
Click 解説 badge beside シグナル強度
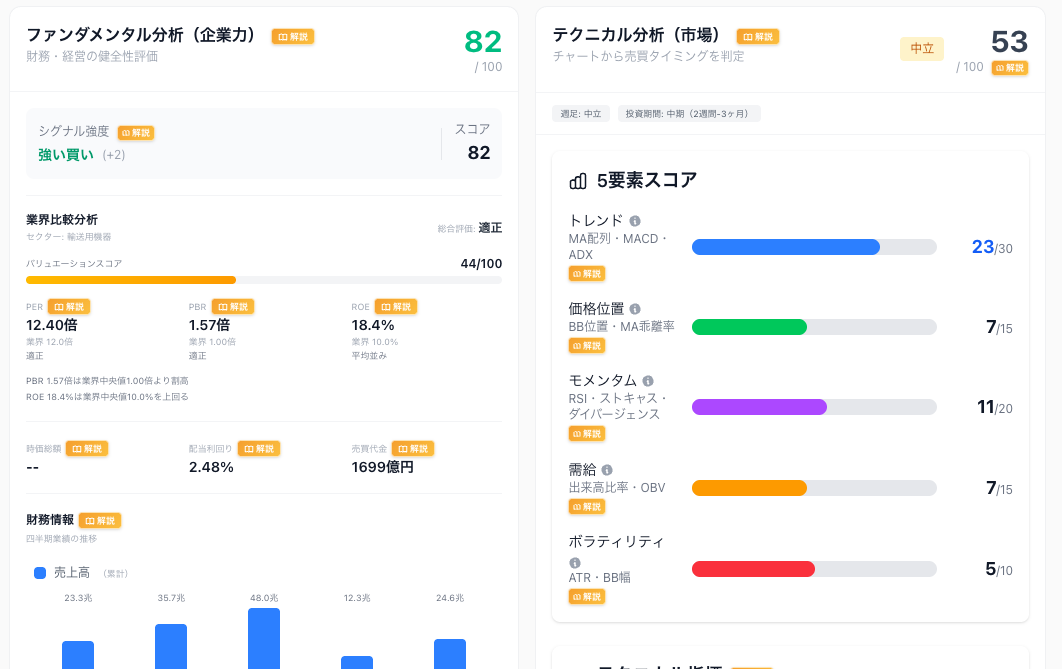pos(136,132)
